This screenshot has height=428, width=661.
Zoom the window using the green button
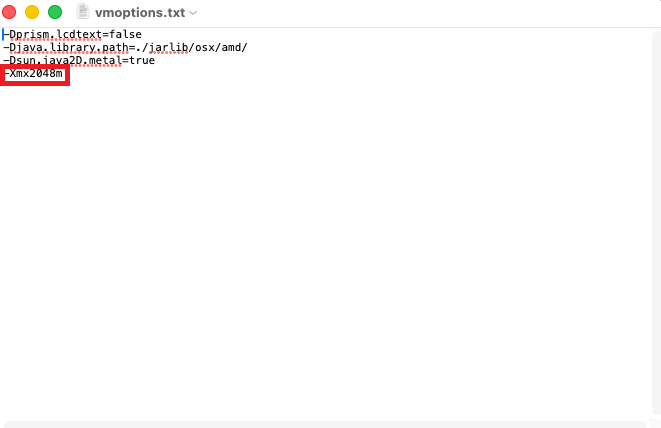click(54, 12)
